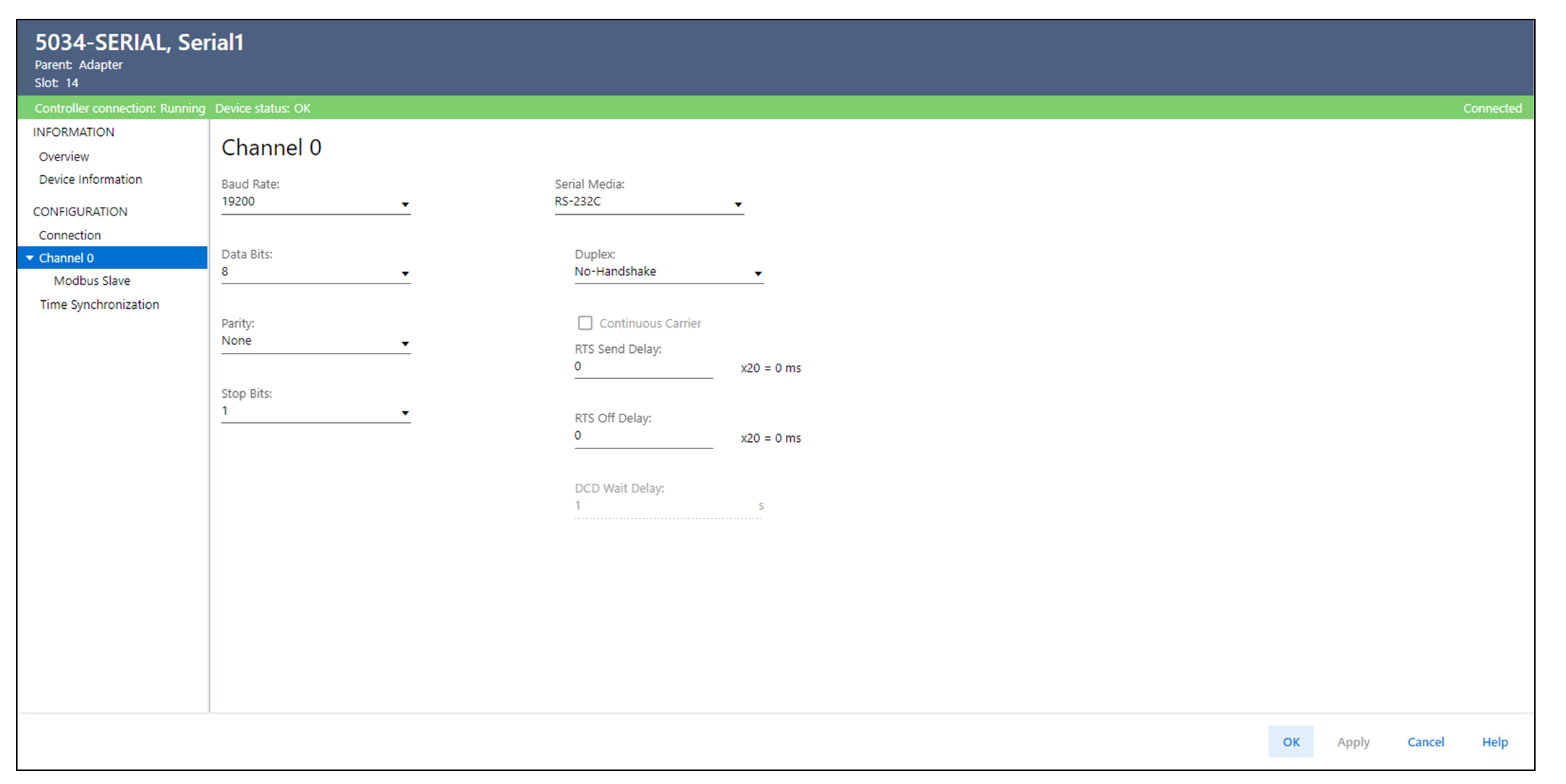Open the Baud Rate dropdown
This screenshot has width=1566, height=784.
[316, 203]
